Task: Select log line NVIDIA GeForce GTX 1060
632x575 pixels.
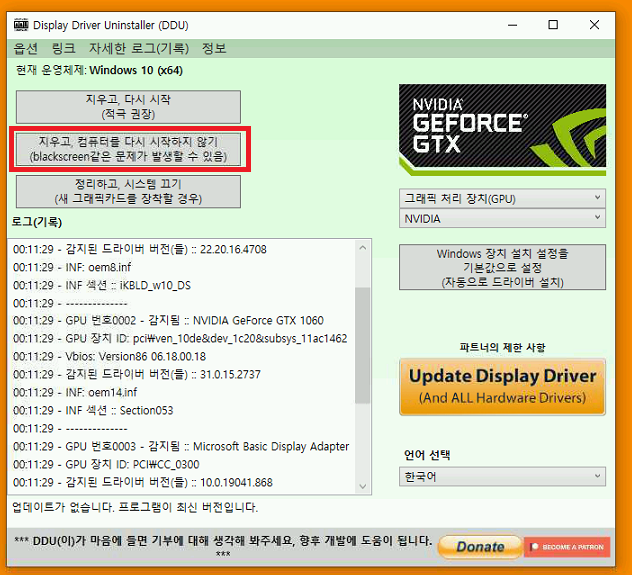Action: pos(168,320)
